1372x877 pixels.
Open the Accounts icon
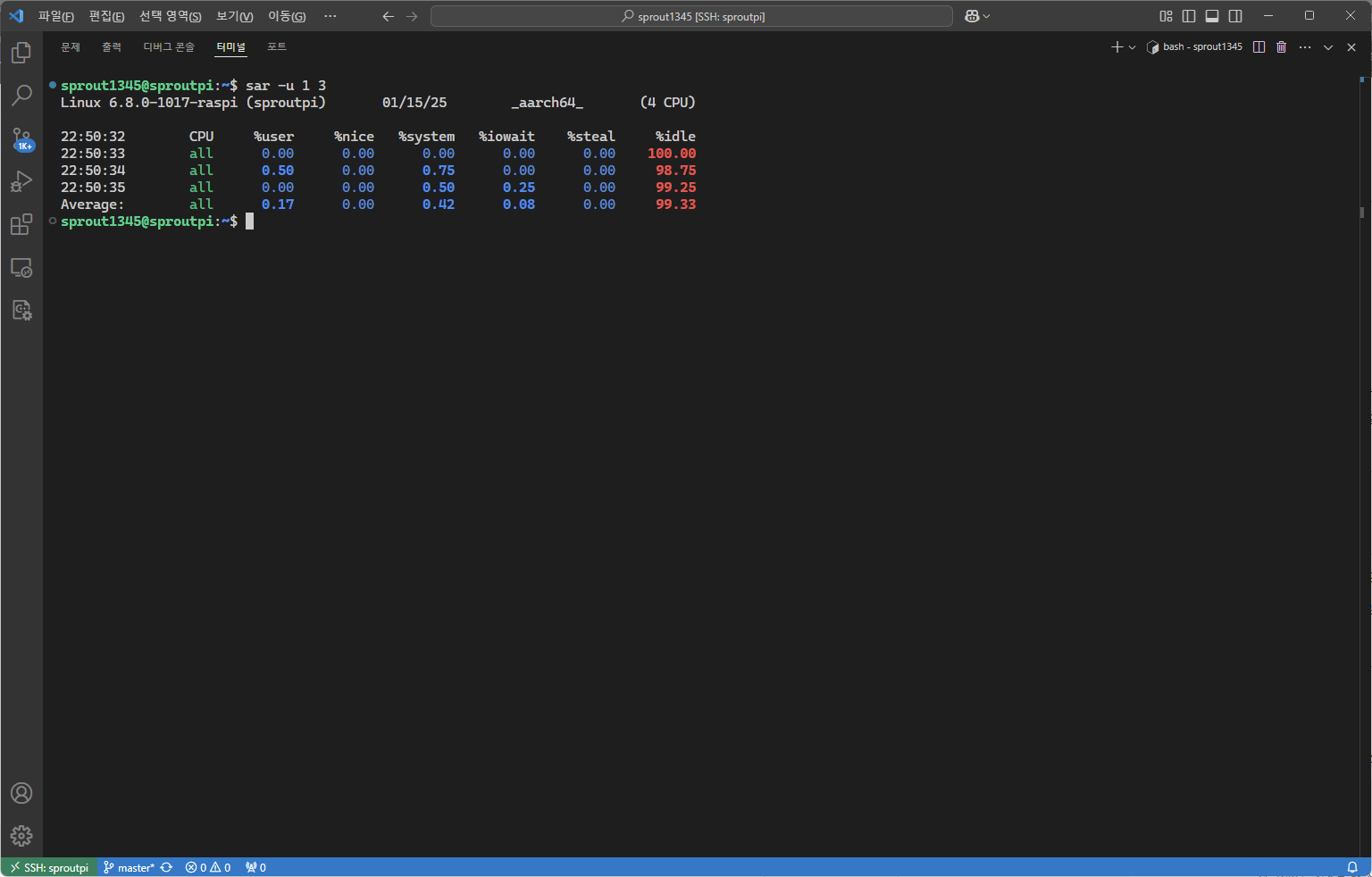21,793
